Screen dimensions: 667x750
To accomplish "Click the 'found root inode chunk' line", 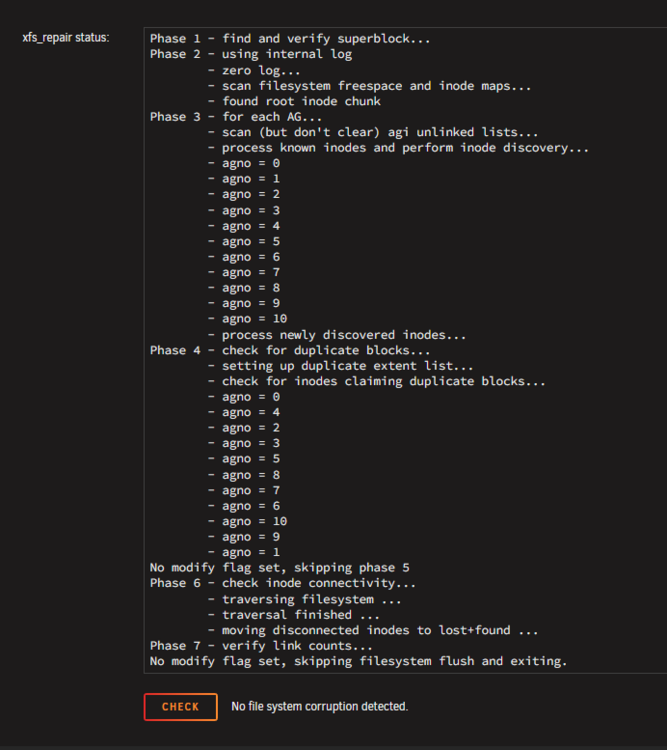I will [x=294, y=101].
